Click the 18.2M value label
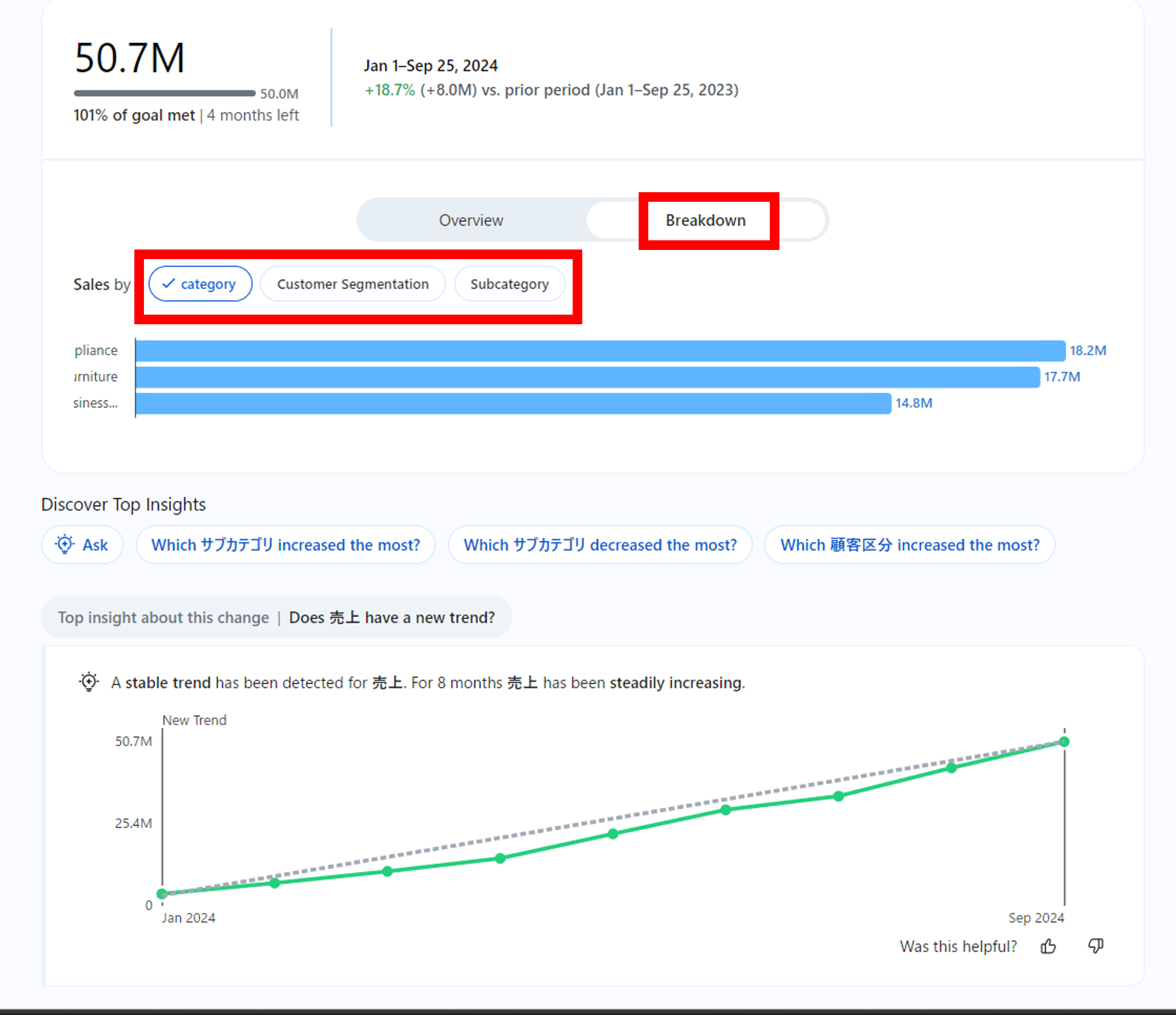The width and height of the screenshot is (1176, 1015). [1088, 351]
